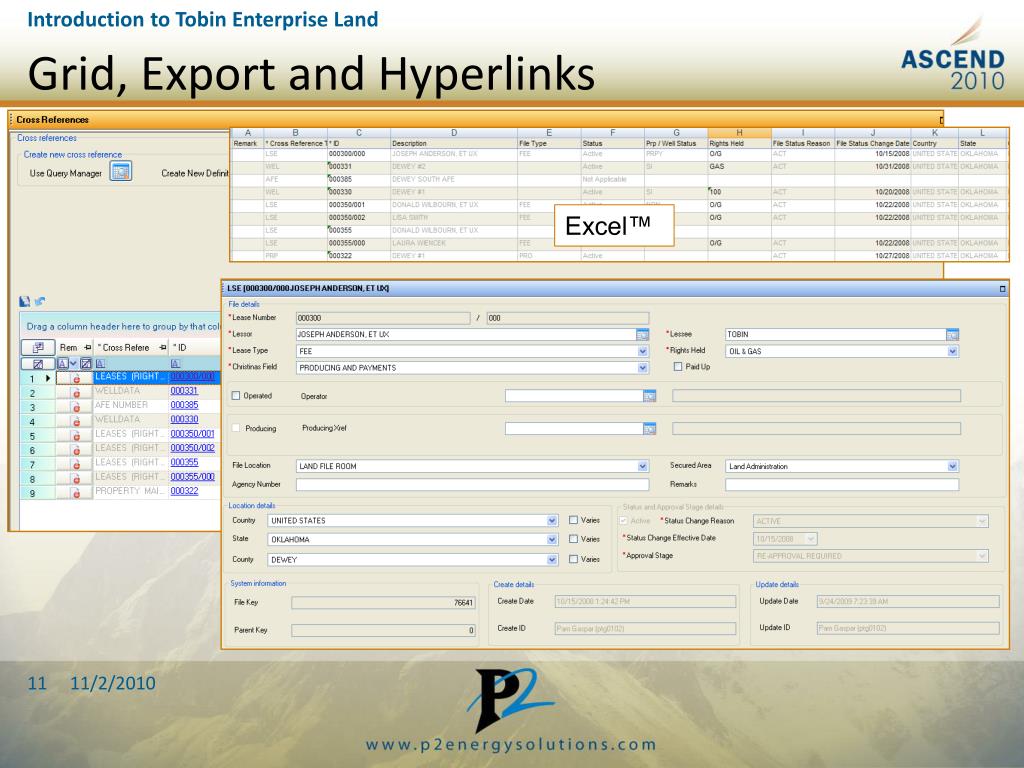Click Rem column filter operator icon
The width and height of the screenshot is (1024, 768).
63,364
